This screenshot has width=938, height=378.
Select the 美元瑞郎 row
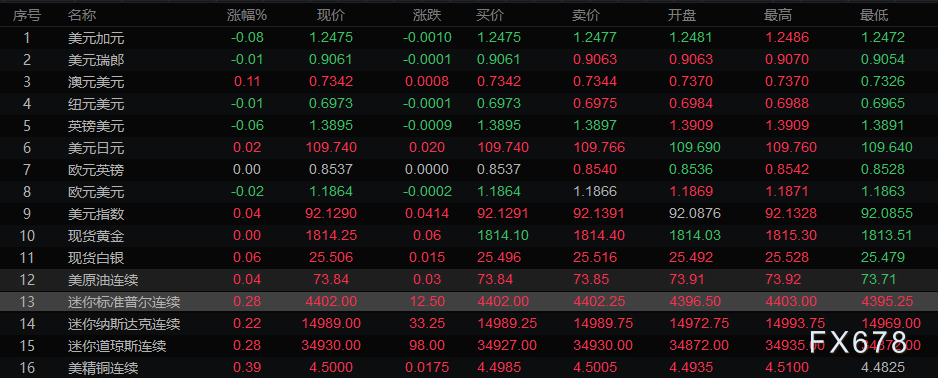[x=469, y=60]
